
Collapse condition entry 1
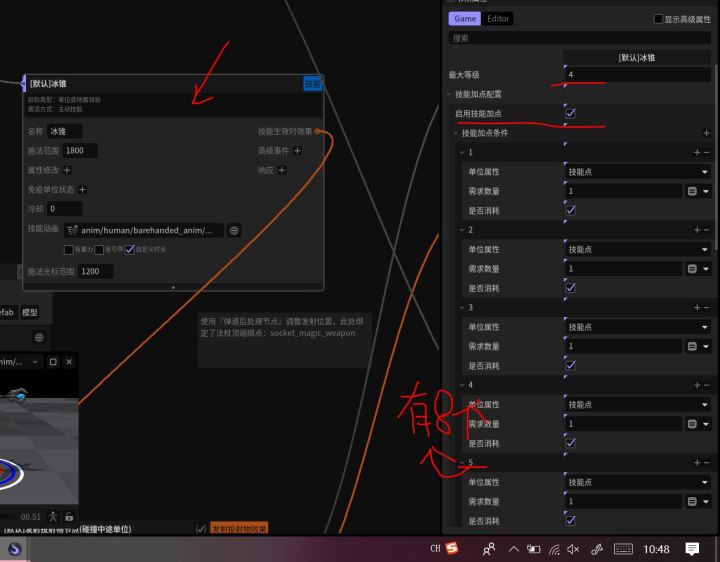462,152
